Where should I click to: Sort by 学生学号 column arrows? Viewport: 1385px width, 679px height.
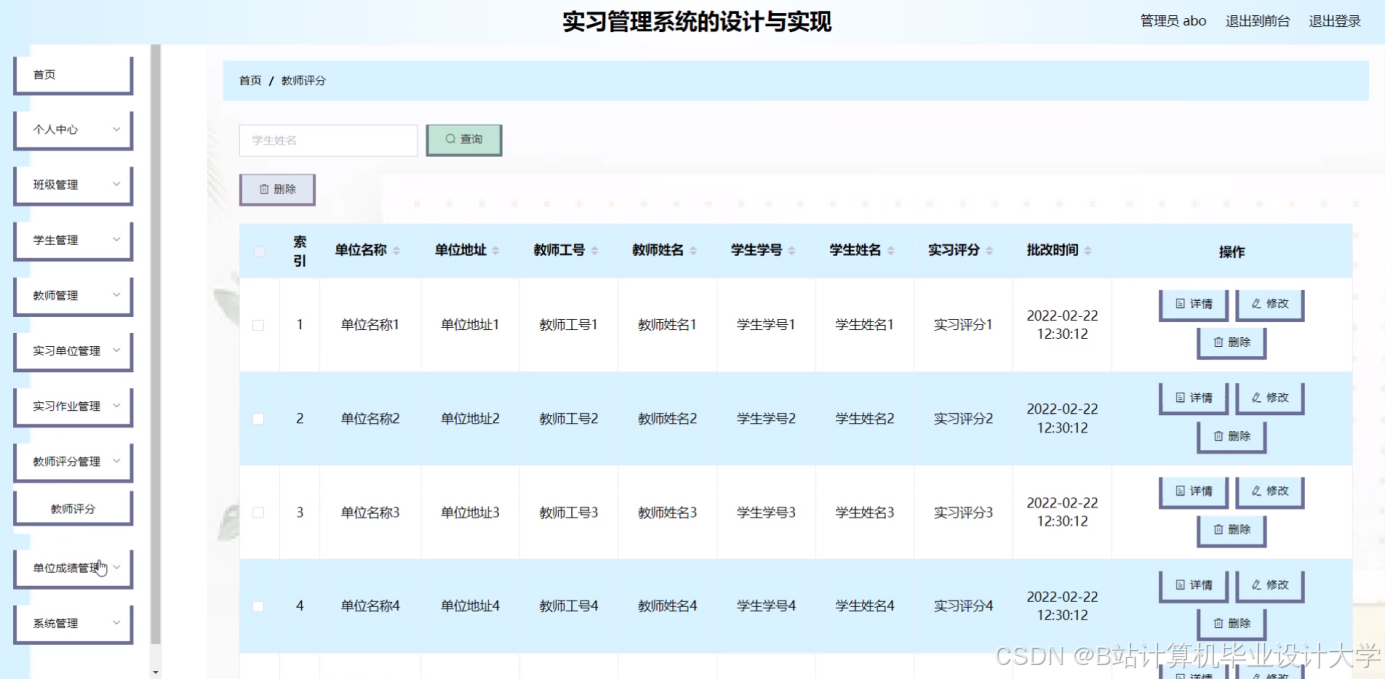point(791,251)
